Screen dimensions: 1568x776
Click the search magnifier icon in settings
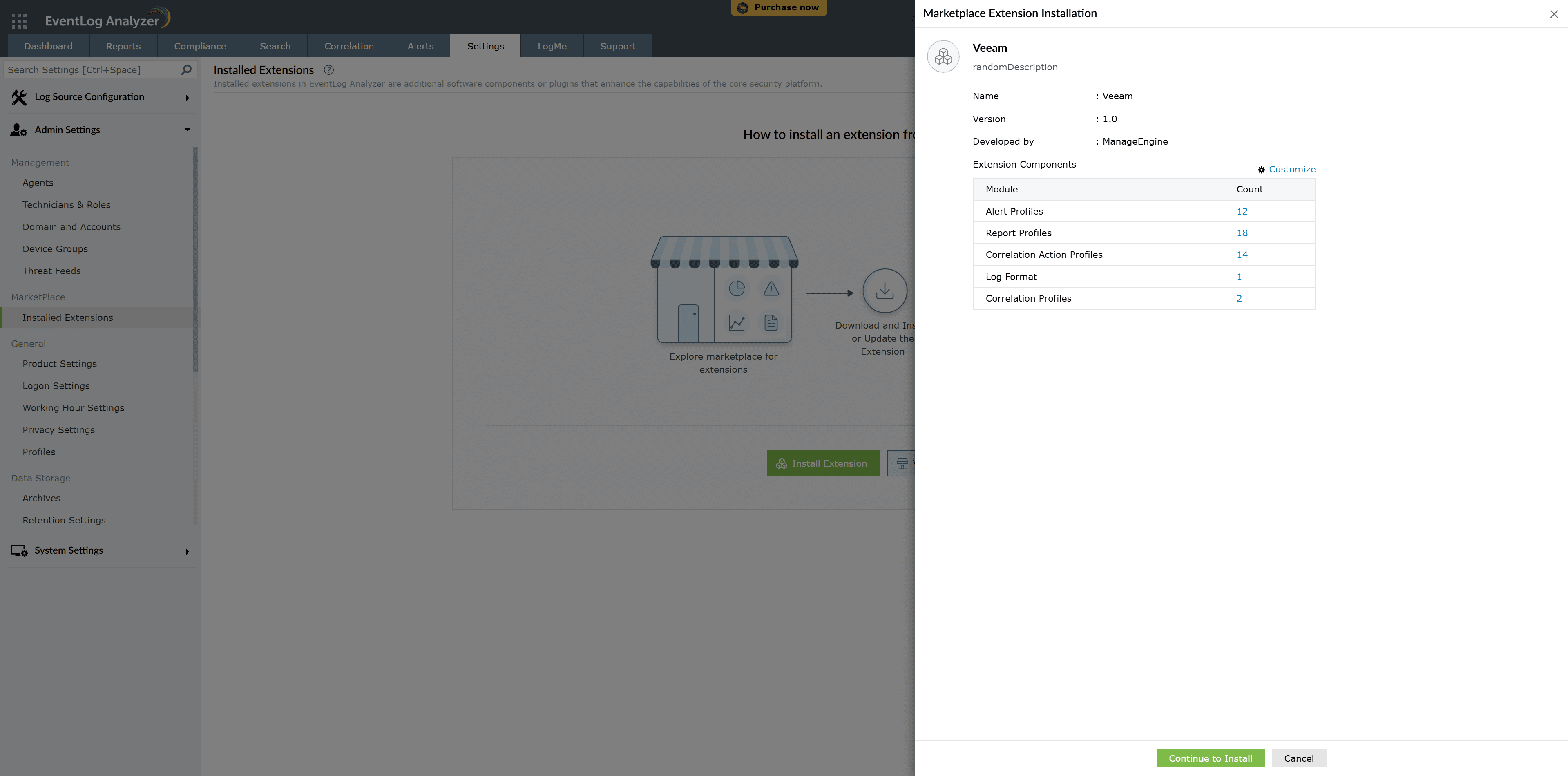click(x=186, y=70)
